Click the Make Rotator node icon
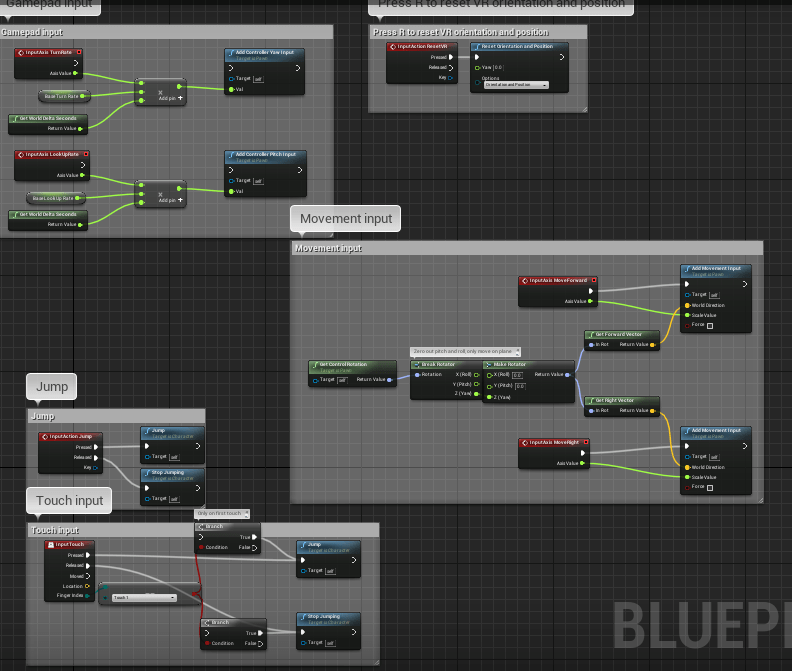The image size is (792, 671). (x=488, y=364)
